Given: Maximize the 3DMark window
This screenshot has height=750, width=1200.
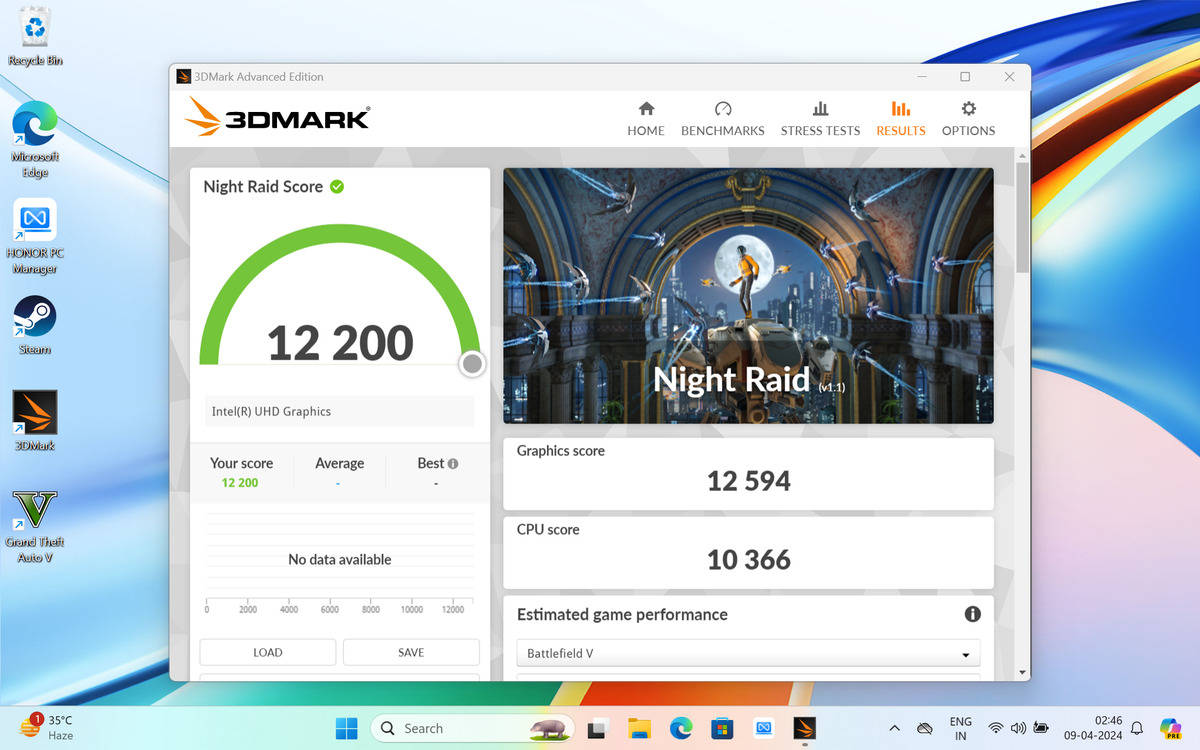Looking at the screenshot, I should (x=965, y=77).
